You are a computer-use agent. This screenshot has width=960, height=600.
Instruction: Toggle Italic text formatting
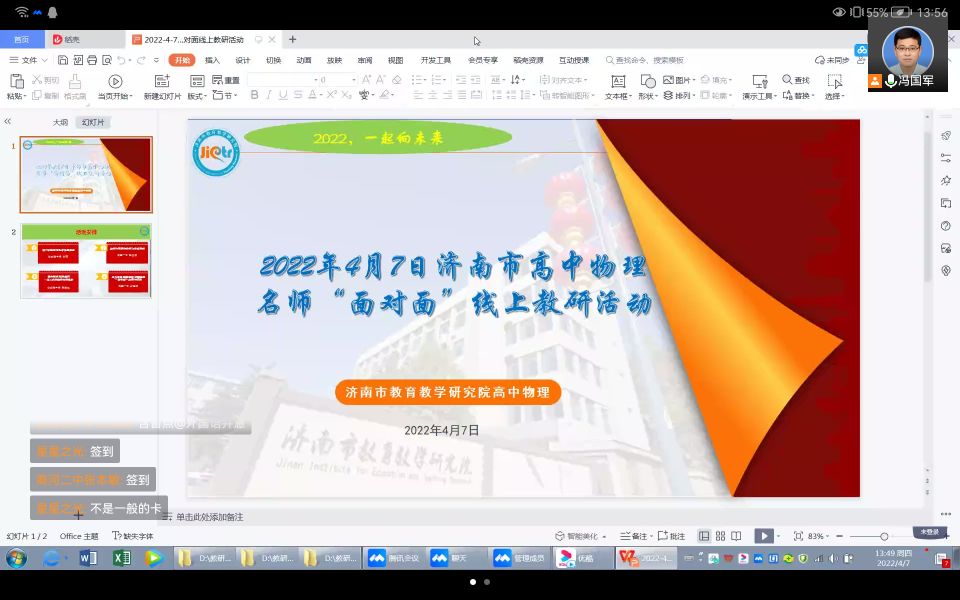tap(269, 95)
